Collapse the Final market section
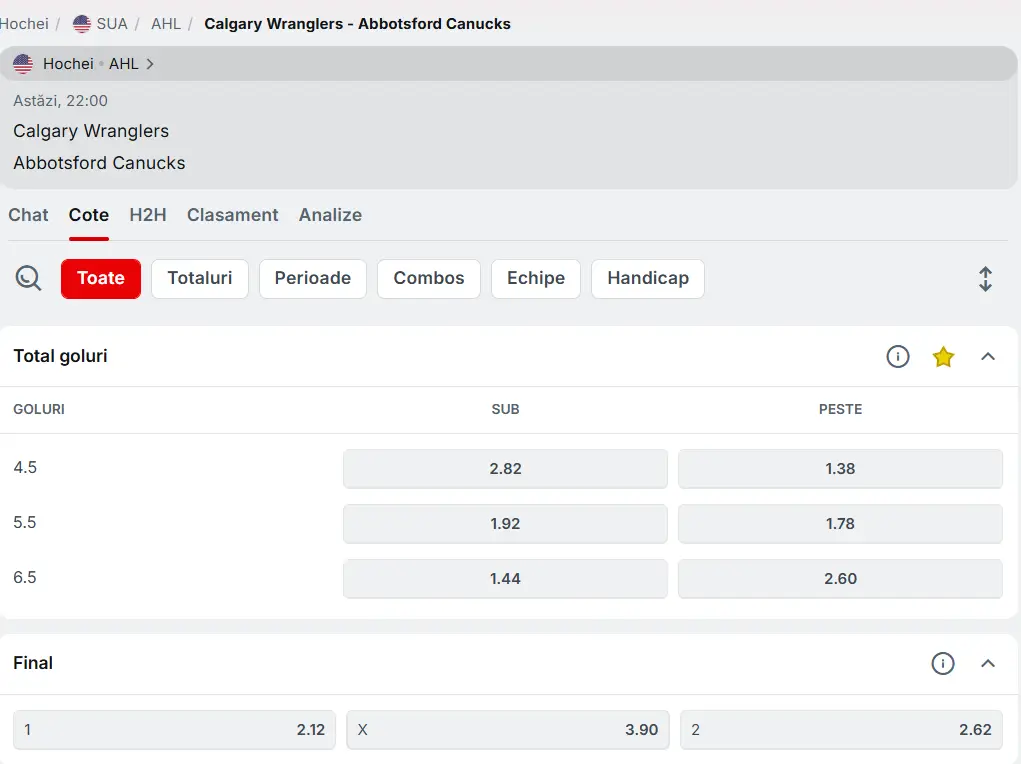Screen dimensions: 1021x764 988,663
